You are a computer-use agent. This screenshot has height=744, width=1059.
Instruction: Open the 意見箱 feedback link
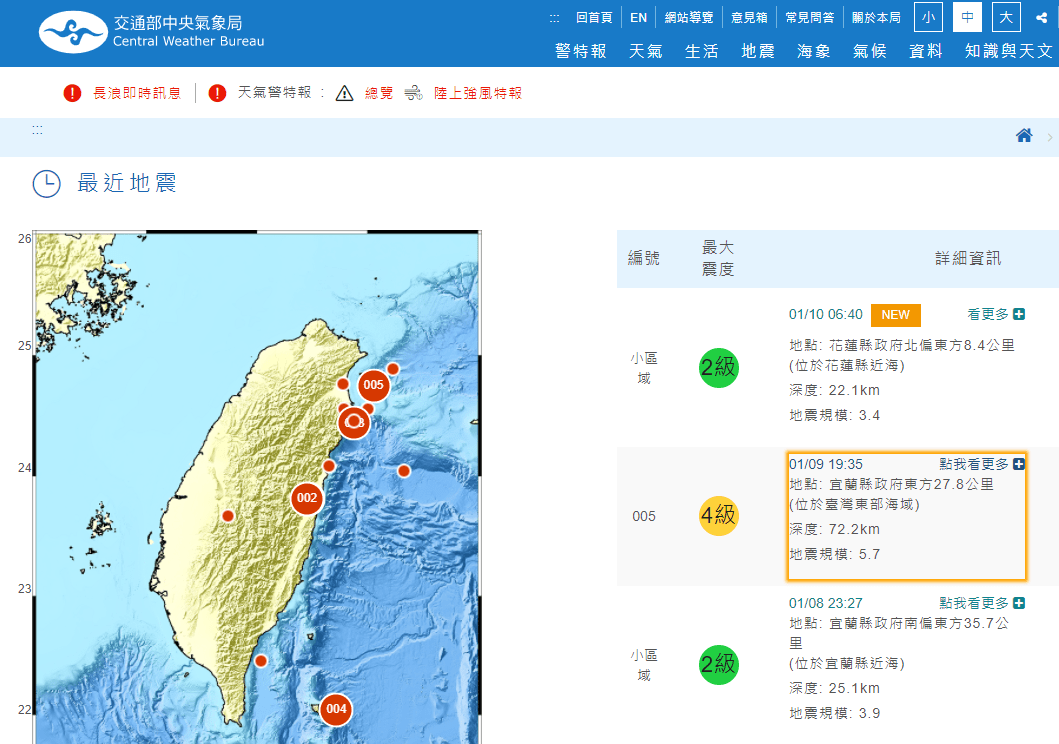click(750, 18)
